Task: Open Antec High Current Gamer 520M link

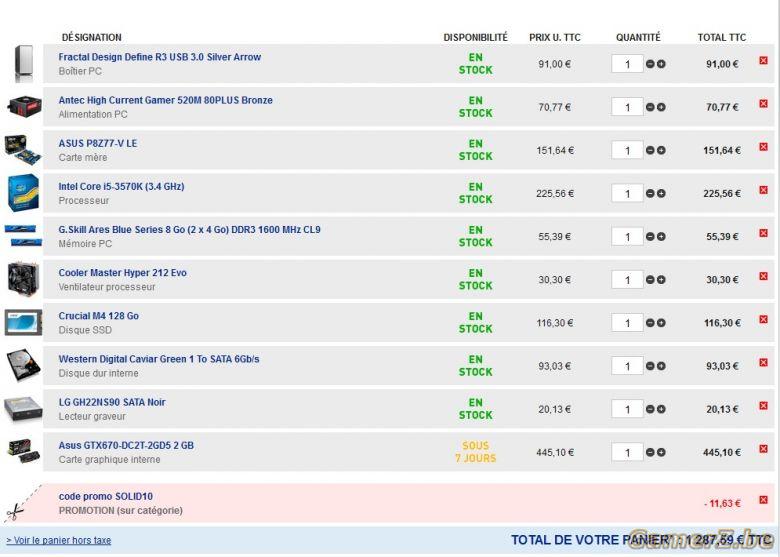Action: pos(166,100)
